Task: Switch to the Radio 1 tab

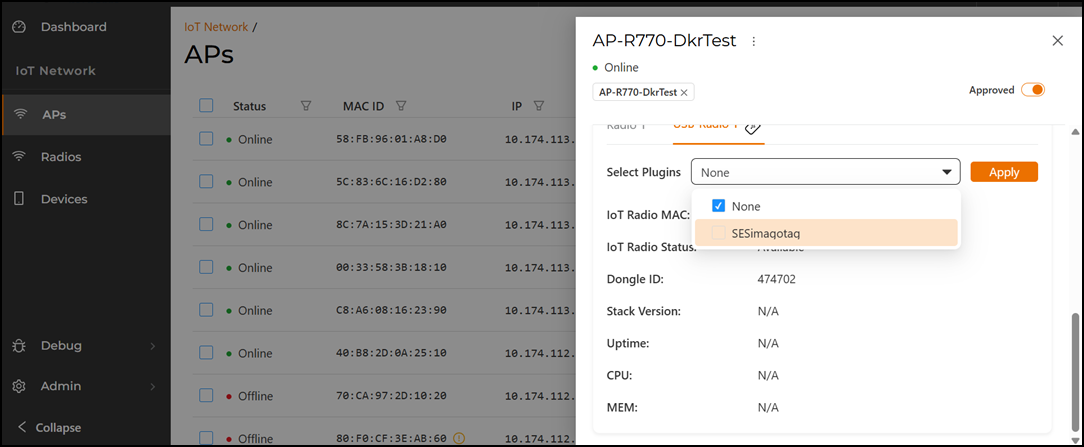Action: (x=626, y=126)
